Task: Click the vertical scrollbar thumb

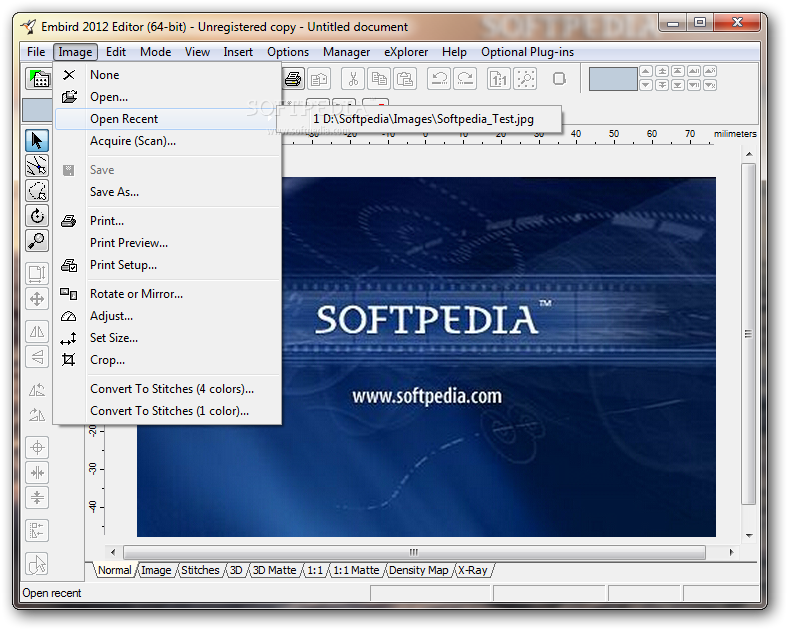Action: (749, 334)
